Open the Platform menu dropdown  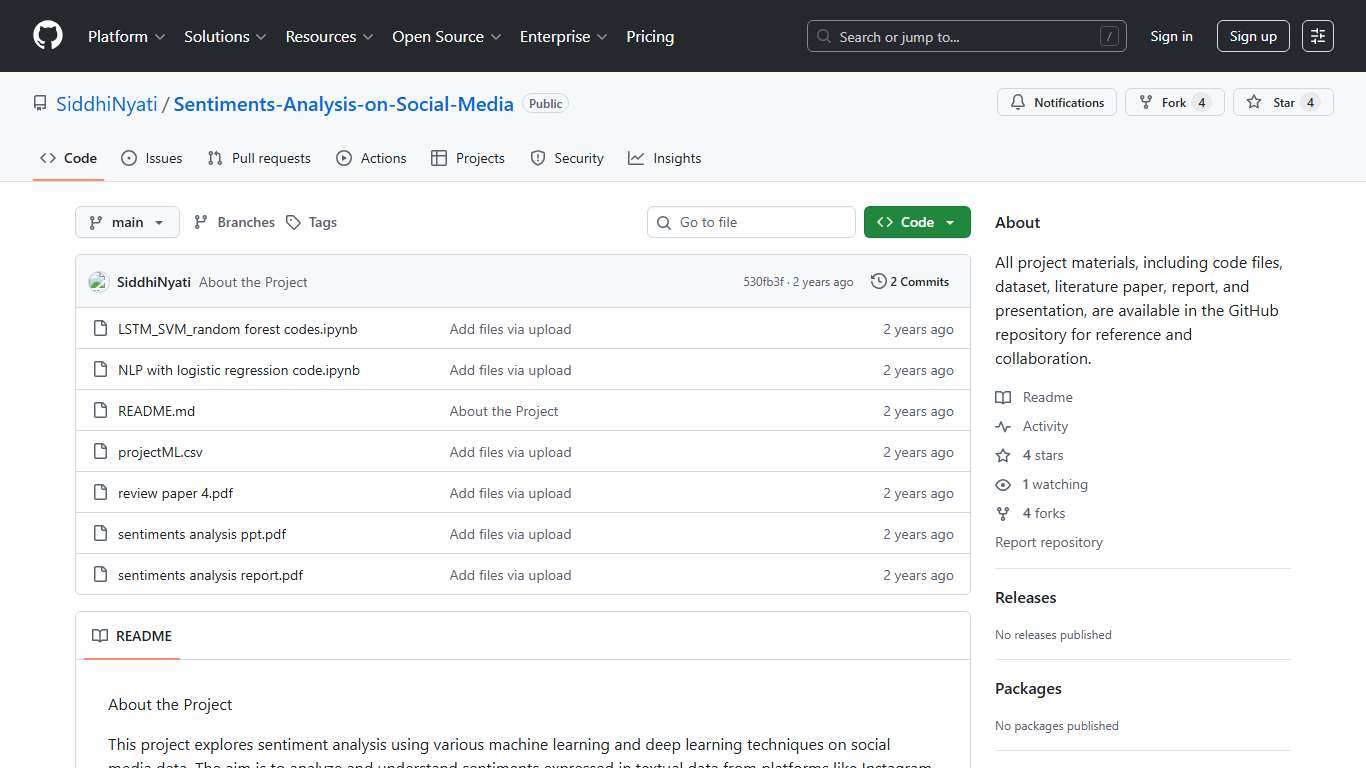[x=125, y=36]
